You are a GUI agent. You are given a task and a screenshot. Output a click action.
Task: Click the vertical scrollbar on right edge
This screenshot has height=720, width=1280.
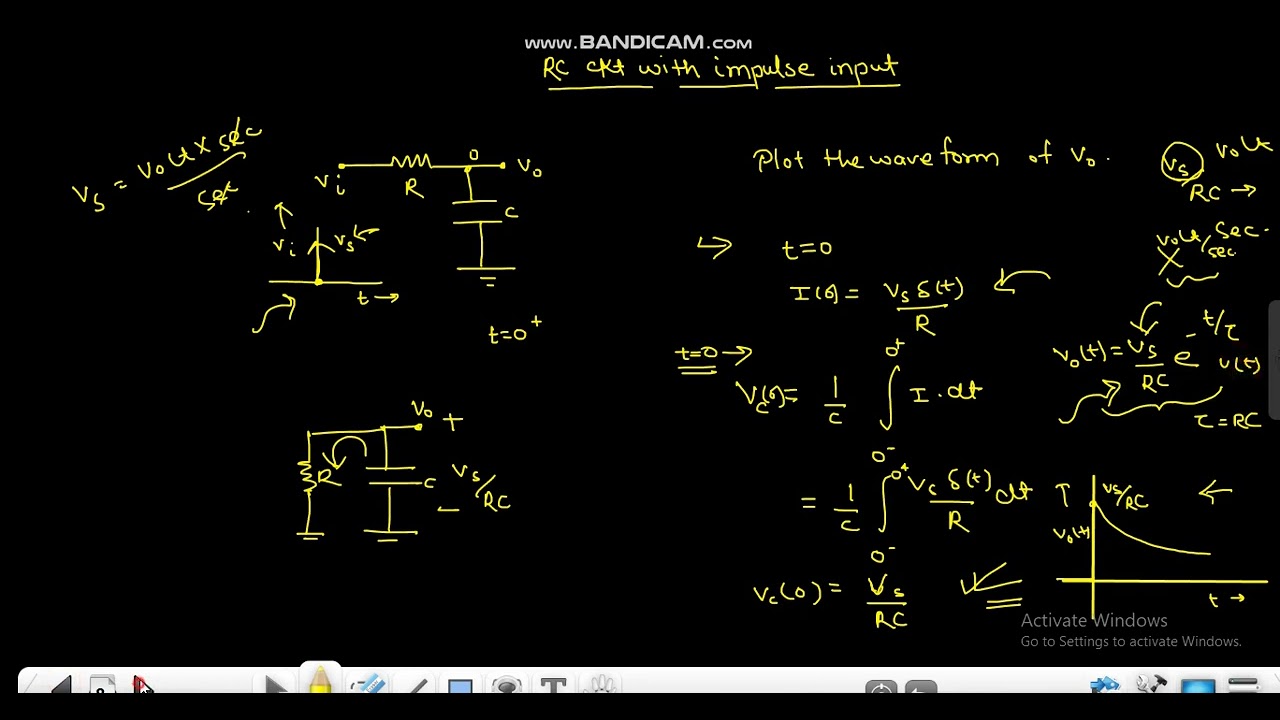point(1275,360)
